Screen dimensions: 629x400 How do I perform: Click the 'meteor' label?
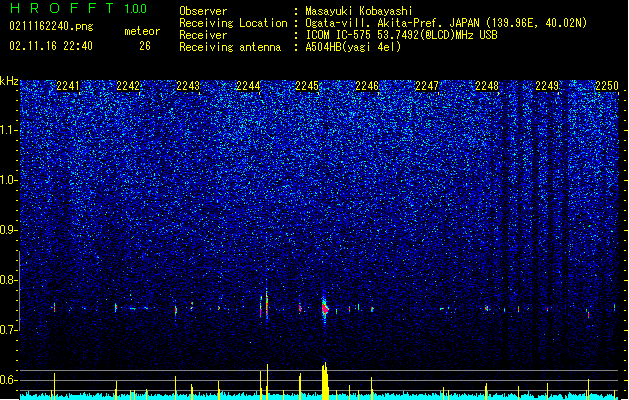(142, 31)
